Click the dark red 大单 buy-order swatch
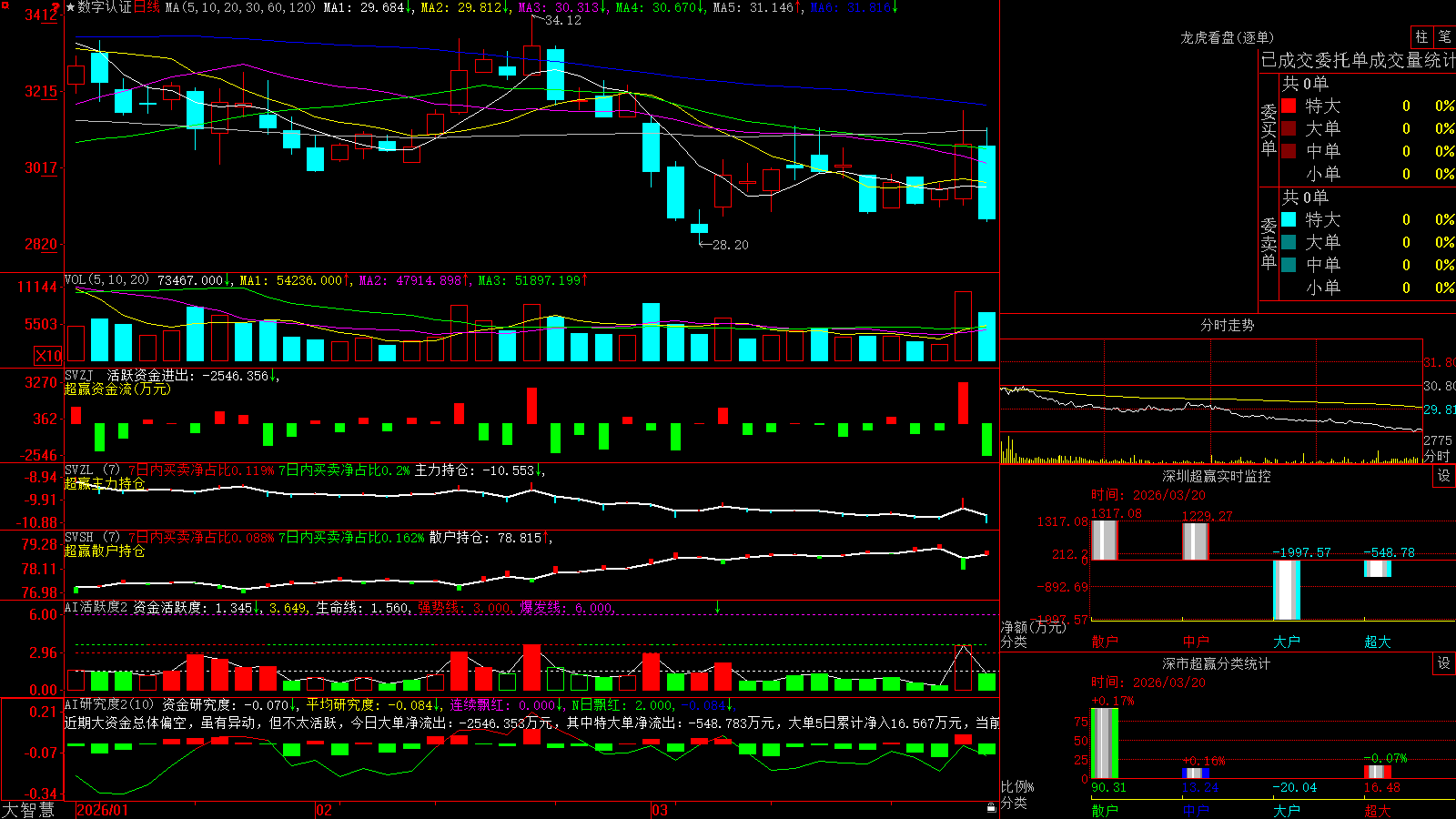The height and width of the screenshot is (819, 1456). coord(1289,128)
